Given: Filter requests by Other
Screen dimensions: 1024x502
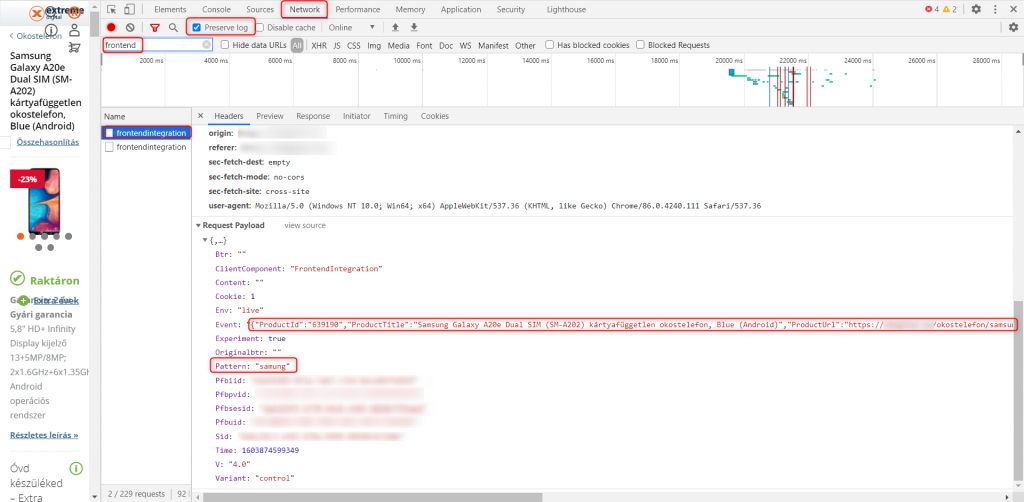Looking at the screenshot, I should pyautogui.click(x=525, y=46).
